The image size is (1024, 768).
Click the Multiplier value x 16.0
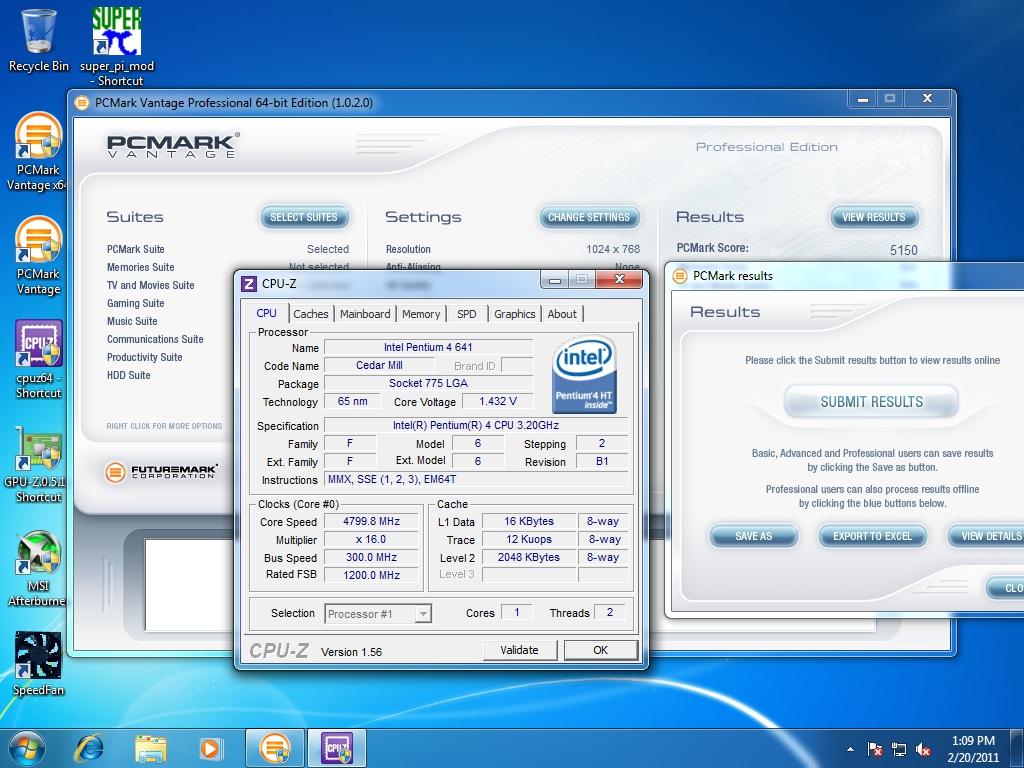pyautogui.click(x=372, y=539)
